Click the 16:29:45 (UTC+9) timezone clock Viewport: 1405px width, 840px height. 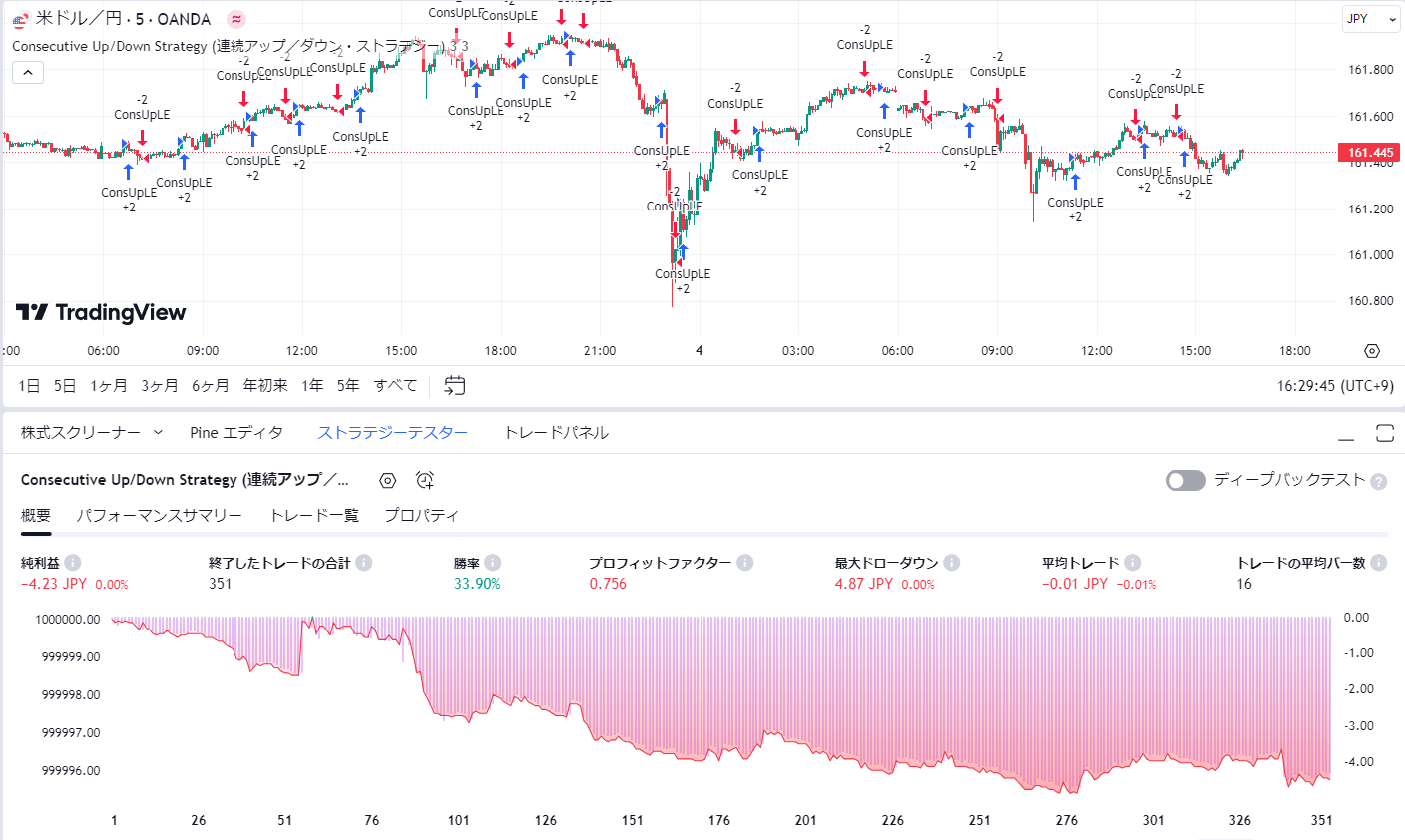click(1335, 386)
